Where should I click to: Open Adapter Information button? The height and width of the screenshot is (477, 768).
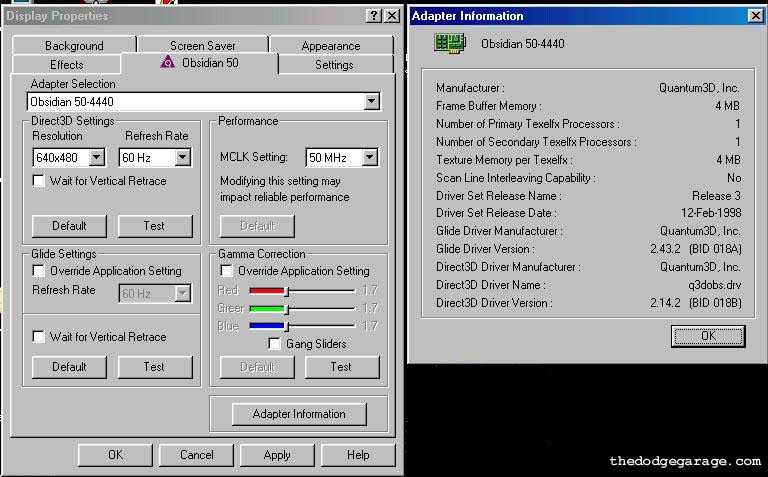(x=299, y=414)
